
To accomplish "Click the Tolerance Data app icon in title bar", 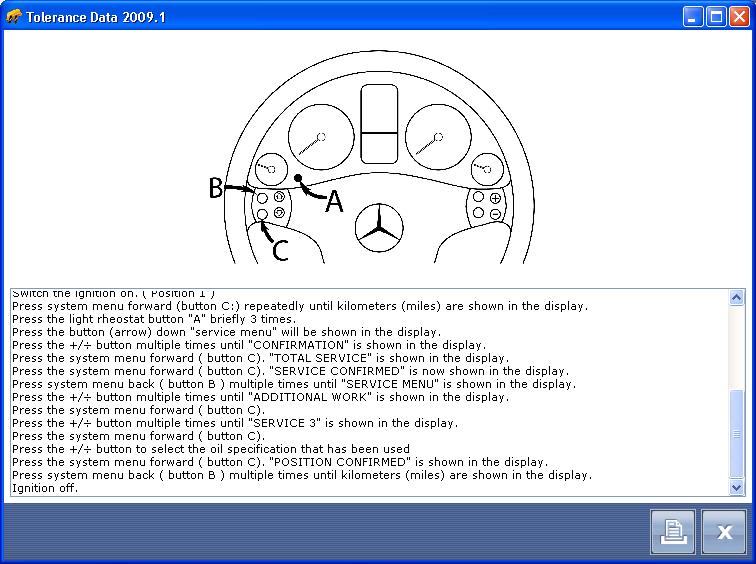I will tap(14, 17).
